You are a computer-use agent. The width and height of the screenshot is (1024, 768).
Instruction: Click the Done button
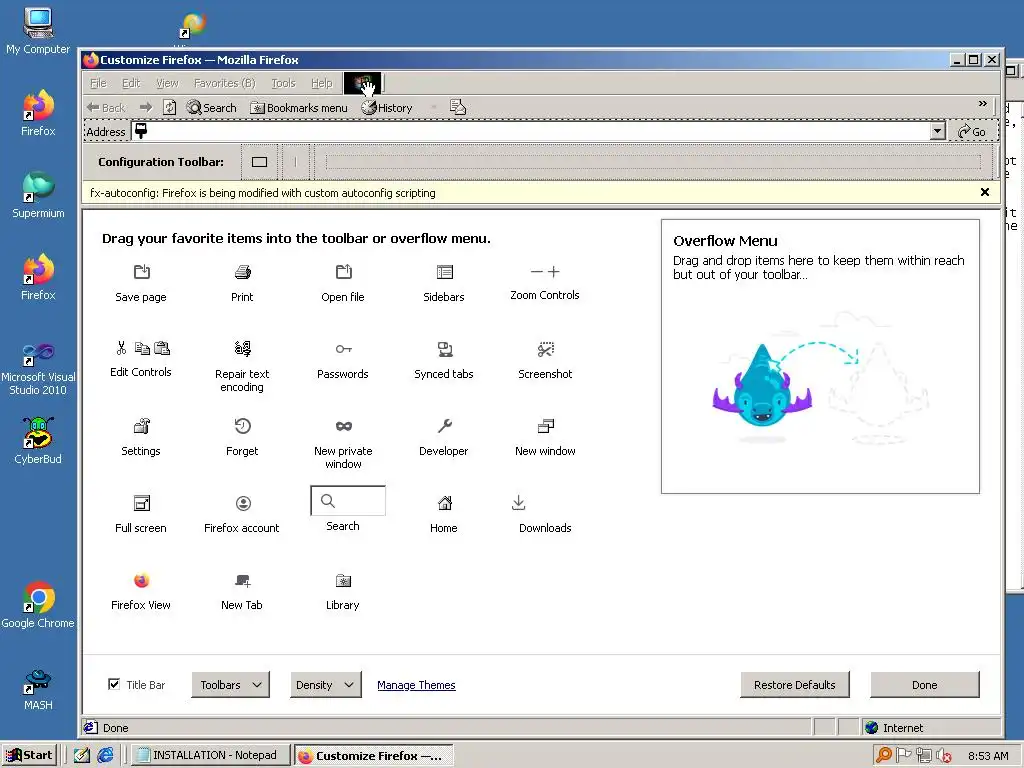tap(925, 684)
